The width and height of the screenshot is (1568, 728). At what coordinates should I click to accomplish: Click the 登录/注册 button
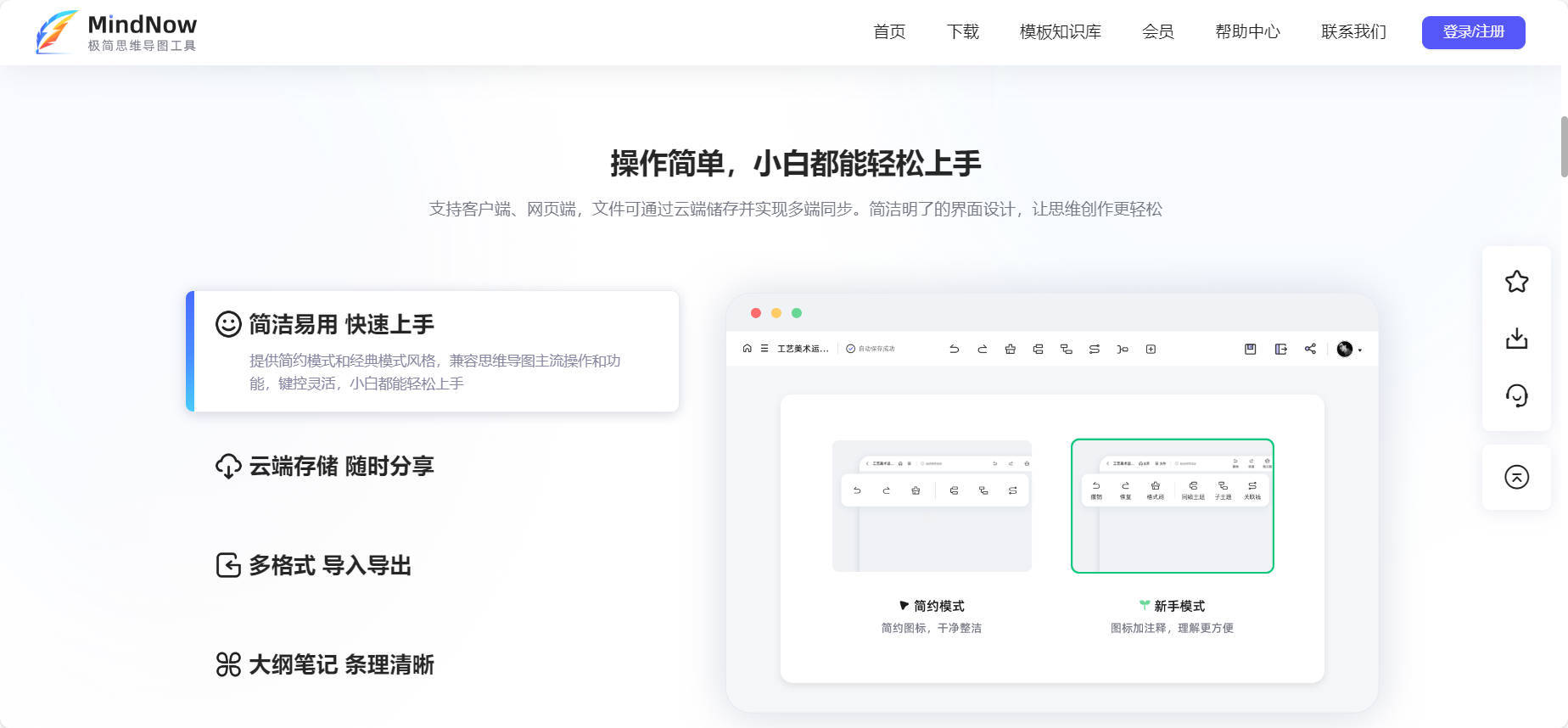[x=1474, y=32]
